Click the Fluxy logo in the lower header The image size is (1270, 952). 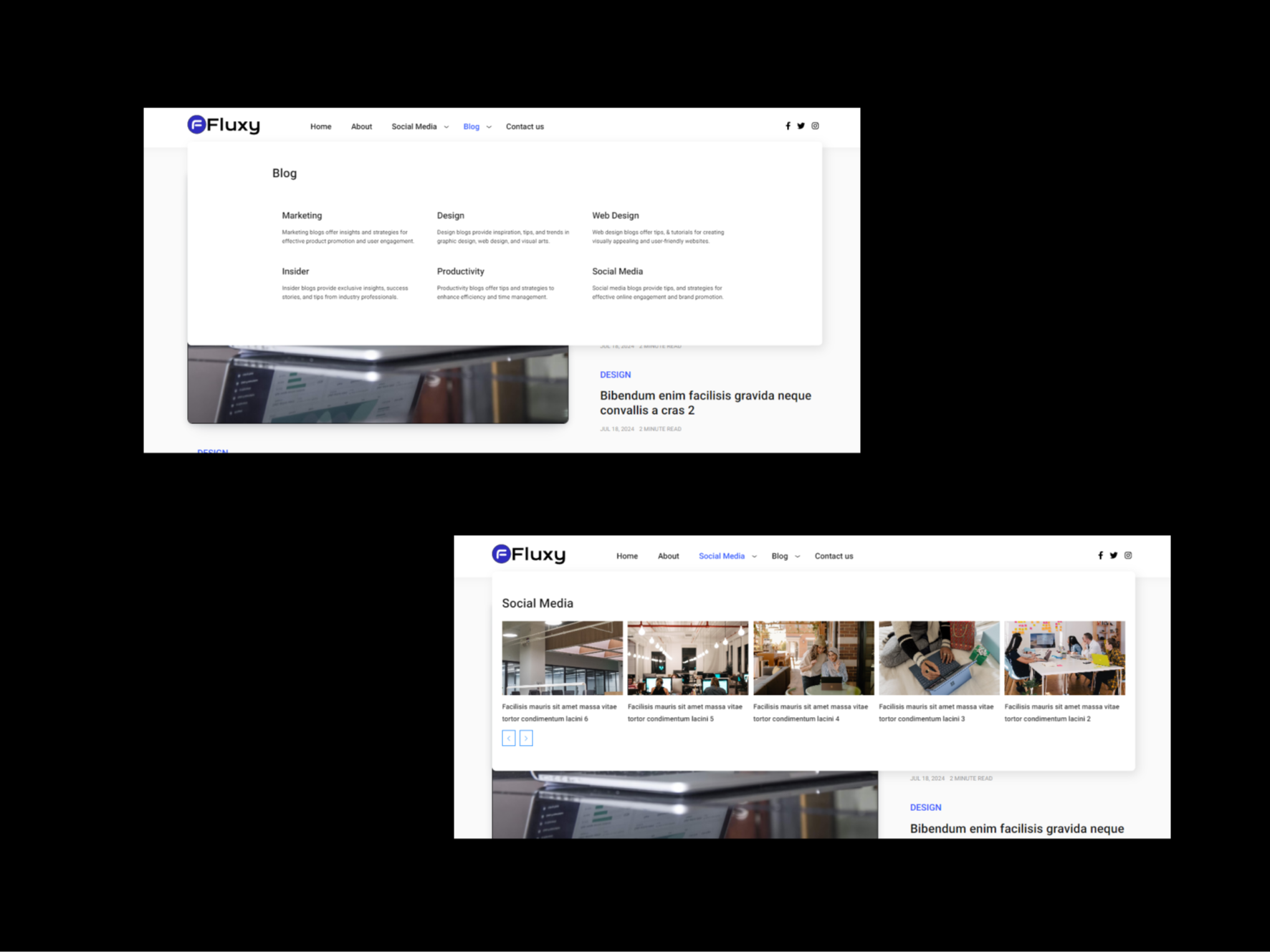pos(528,554)
